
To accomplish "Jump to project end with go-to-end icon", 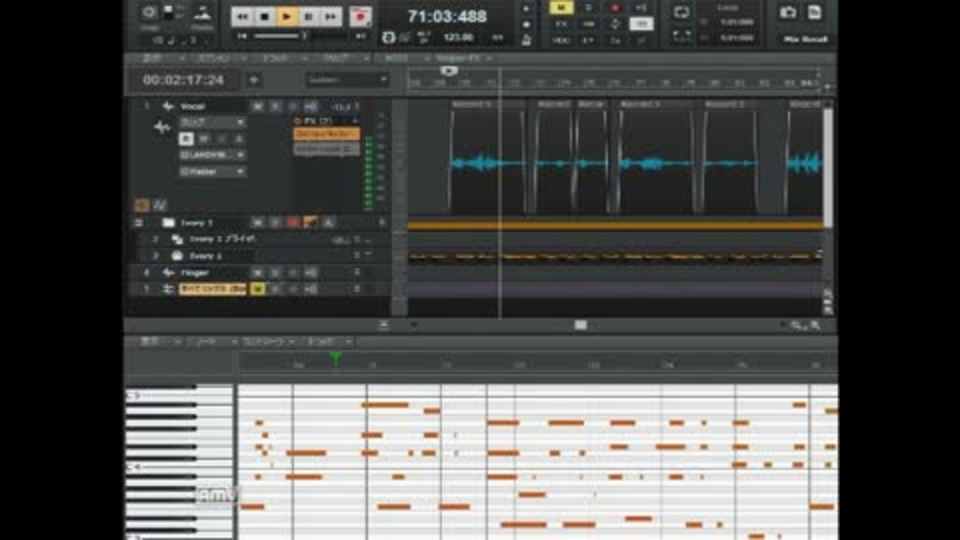I will [x=361, y=37].
